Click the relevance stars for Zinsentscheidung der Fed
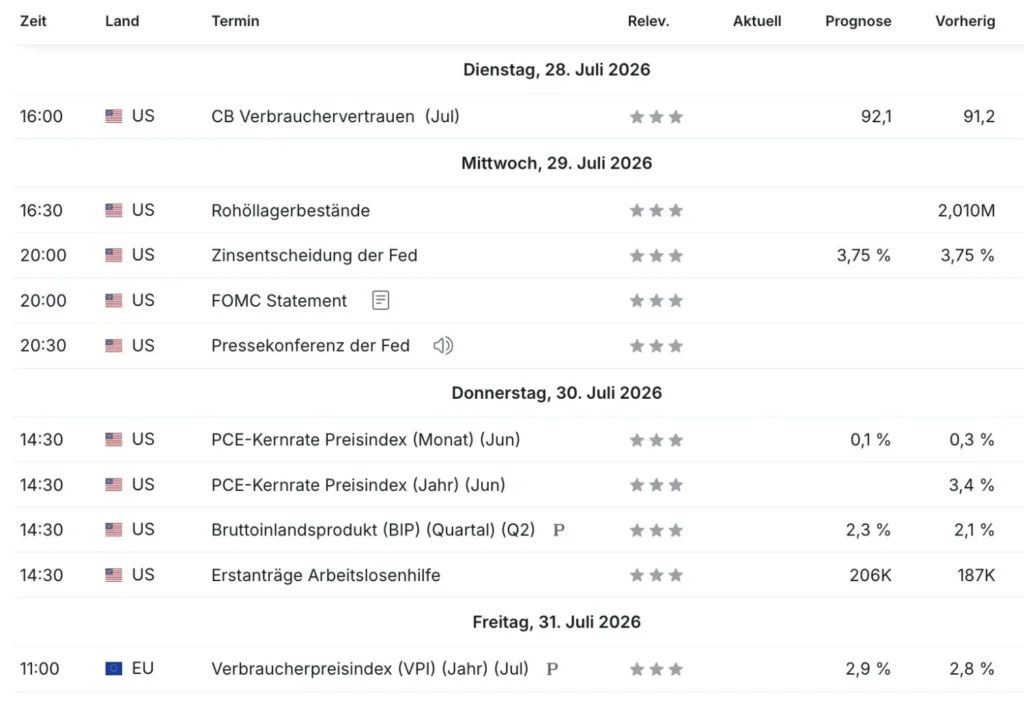The image size is (1024, 704). point(656,256)
